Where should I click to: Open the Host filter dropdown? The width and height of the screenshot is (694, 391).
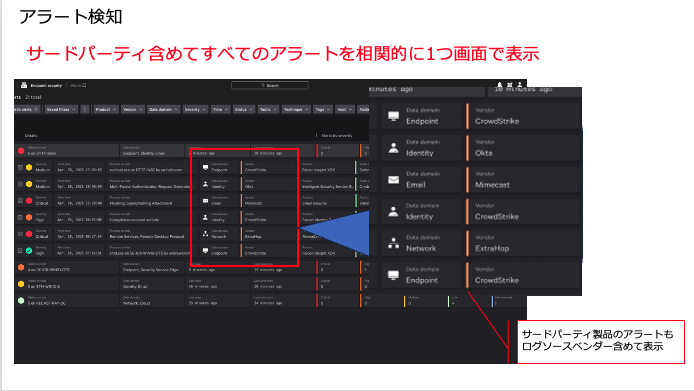pyautogui.click(x=345, y=109)
